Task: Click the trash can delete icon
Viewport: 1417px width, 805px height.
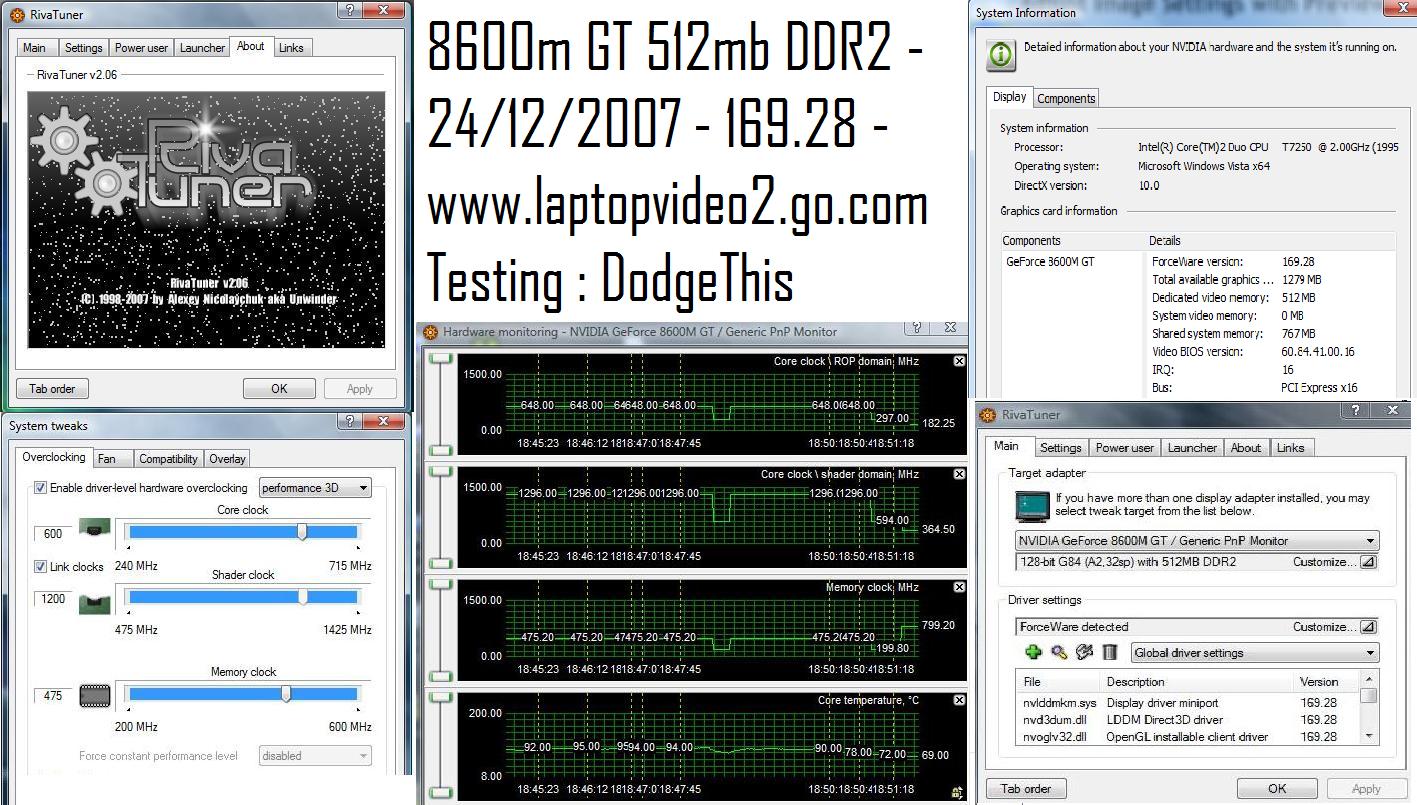Action: pyautogui.click(x=1110, y=652)
